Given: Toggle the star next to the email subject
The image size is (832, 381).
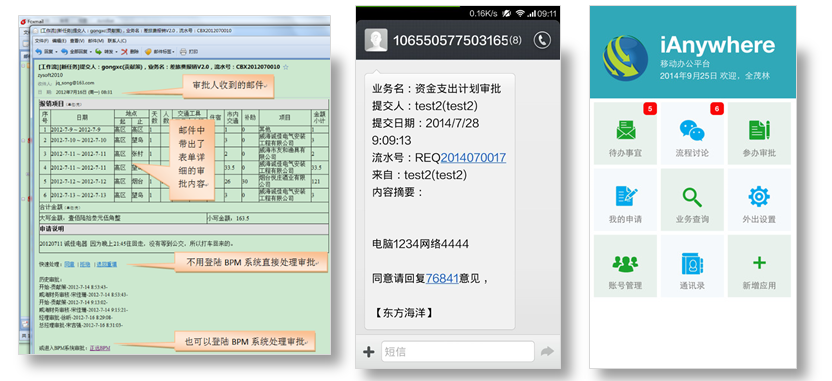Looking at the screenshot, I should pos(286,67).
